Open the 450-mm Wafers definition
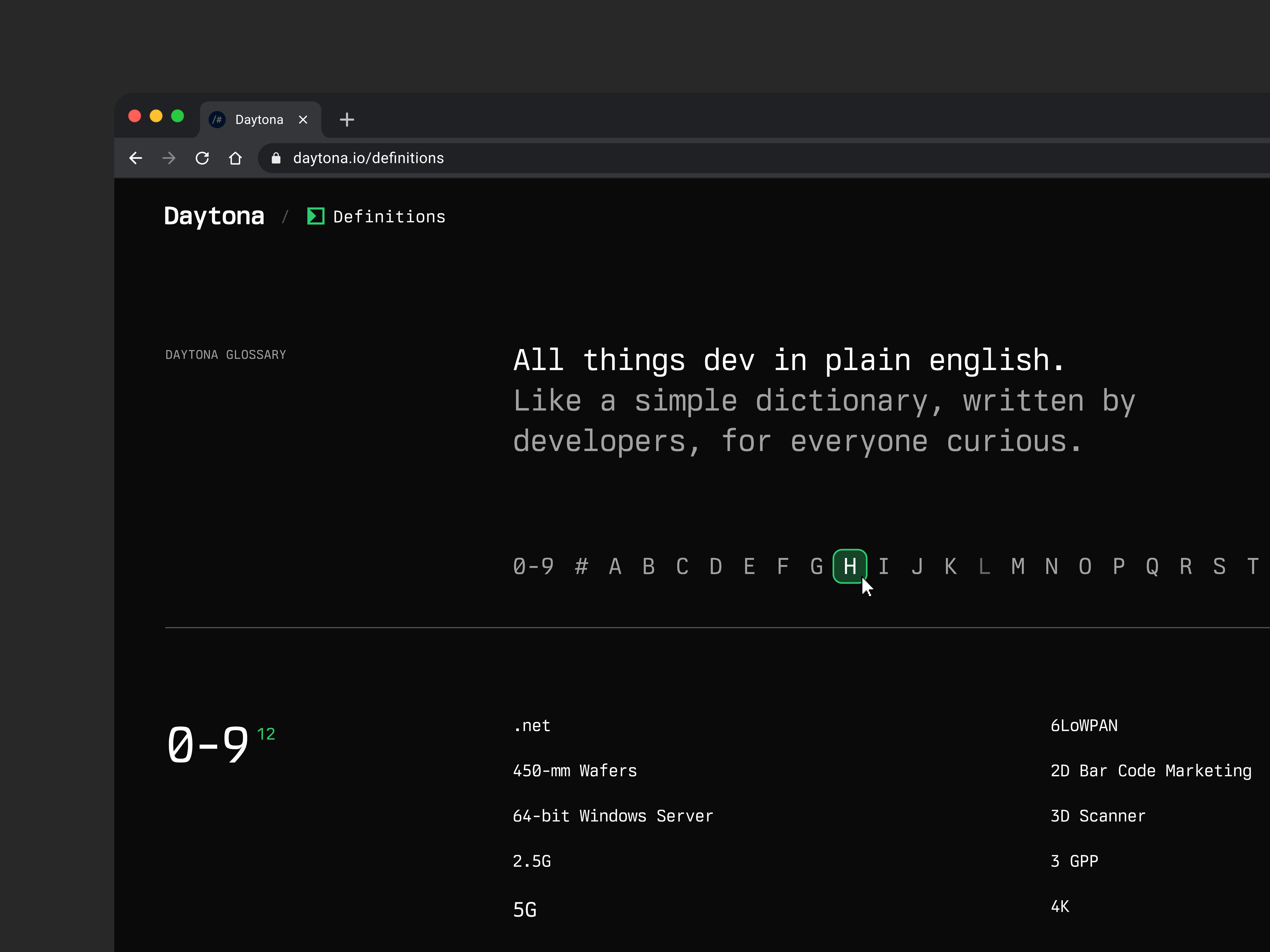The width and height of the screenshot is (1270, 952). 575,771
